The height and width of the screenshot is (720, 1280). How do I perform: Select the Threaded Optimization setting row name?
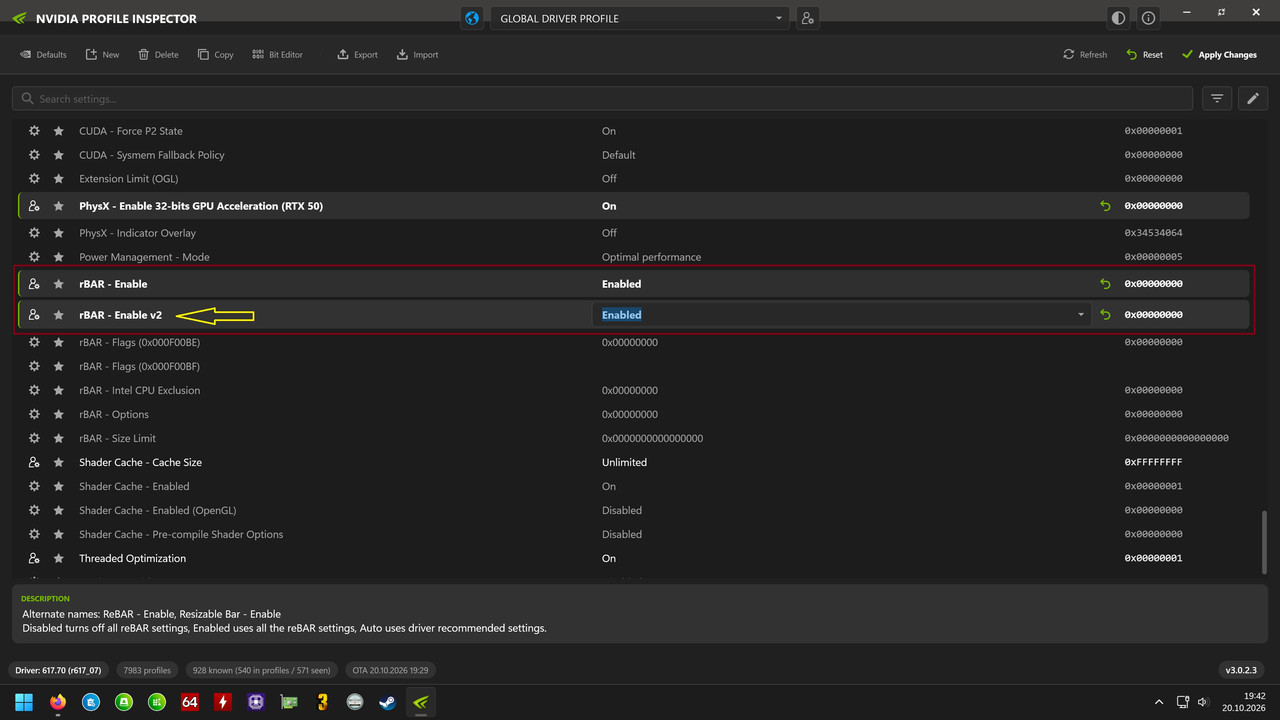click(x=133, y=558)
